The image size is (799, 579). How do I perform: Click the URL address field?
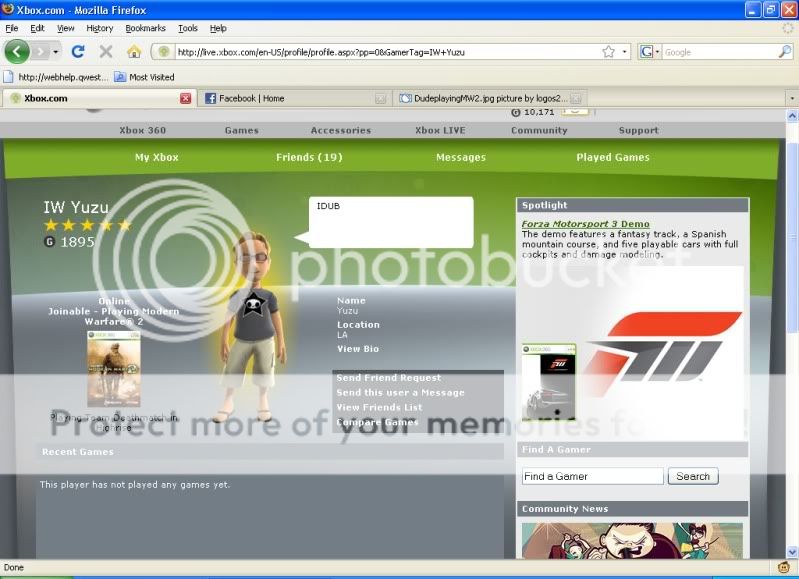click(x=387, y=52)
